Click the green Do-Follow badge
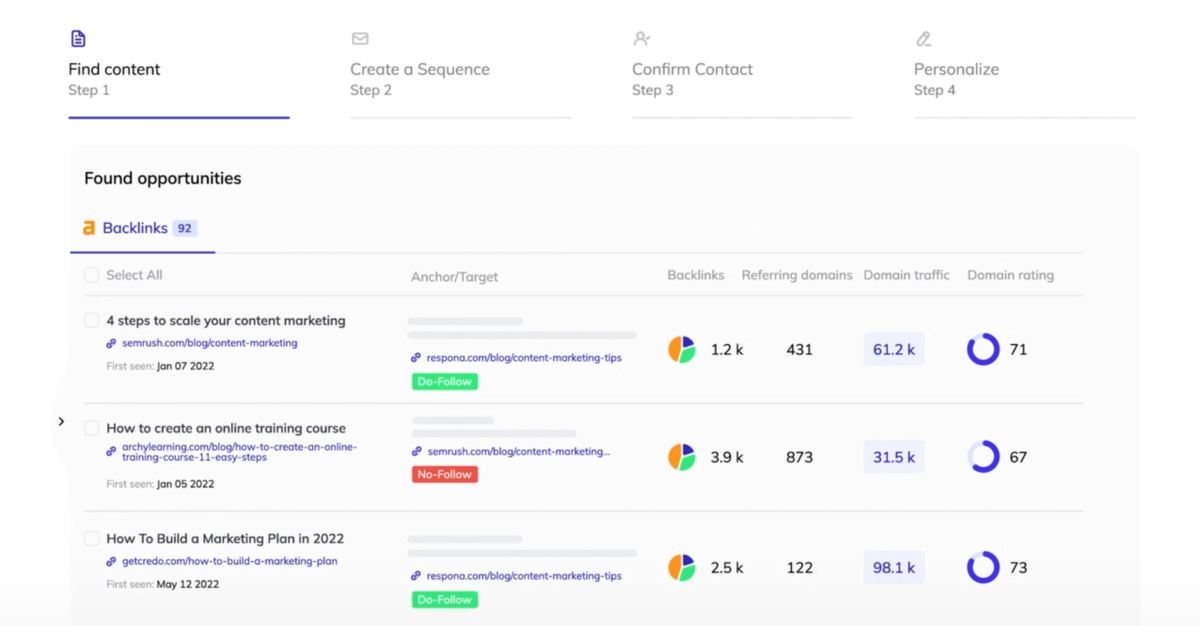Image resolution: width=1200 pixels, height=626 pixels. 444,381
